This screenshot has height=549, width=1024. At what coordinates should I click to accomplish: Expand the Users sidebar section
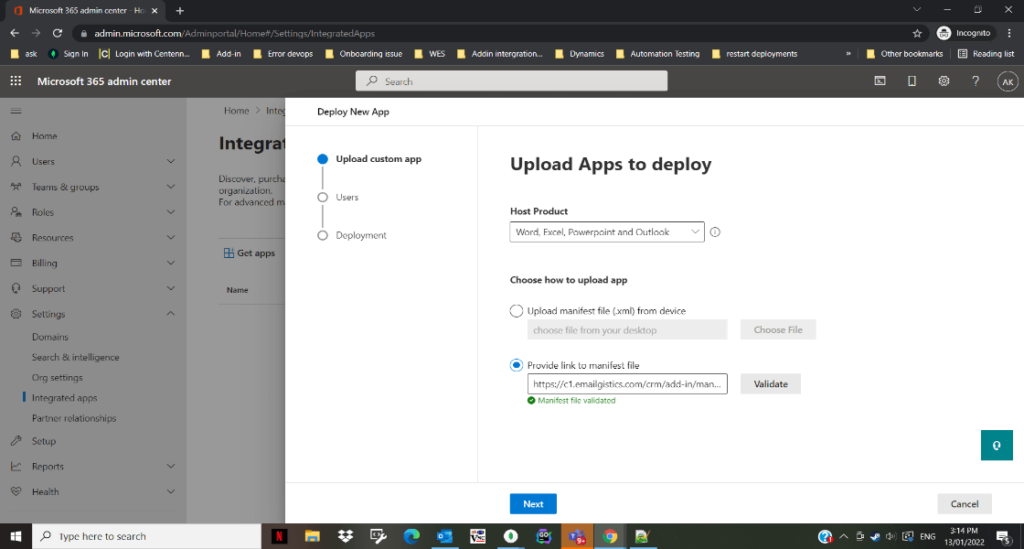click(x=170, y=161)
